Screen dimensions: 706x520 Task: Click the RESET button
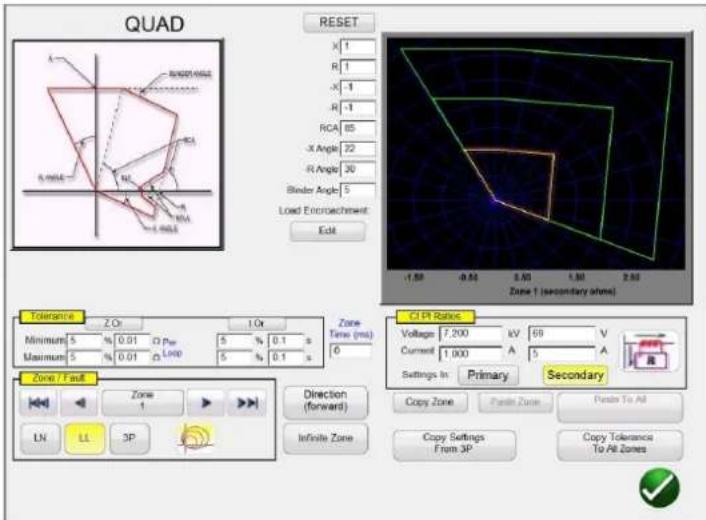339,23
